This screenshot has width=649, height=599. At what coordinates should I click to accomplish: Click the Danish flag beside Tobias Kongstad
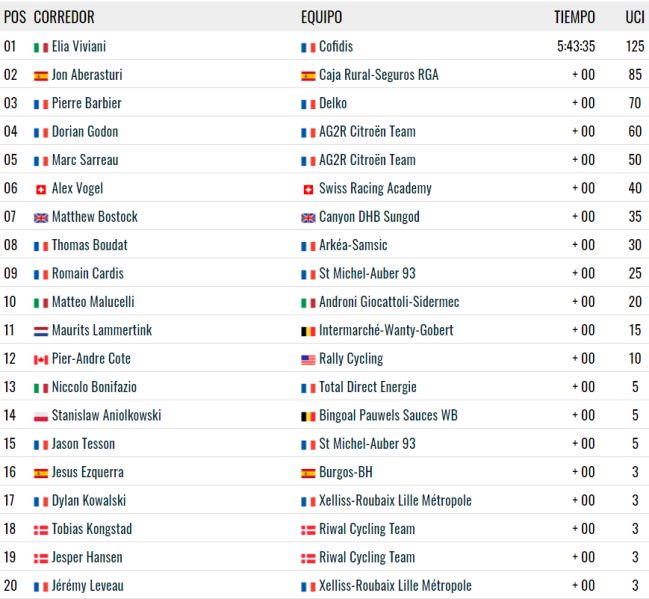[41, 530]
